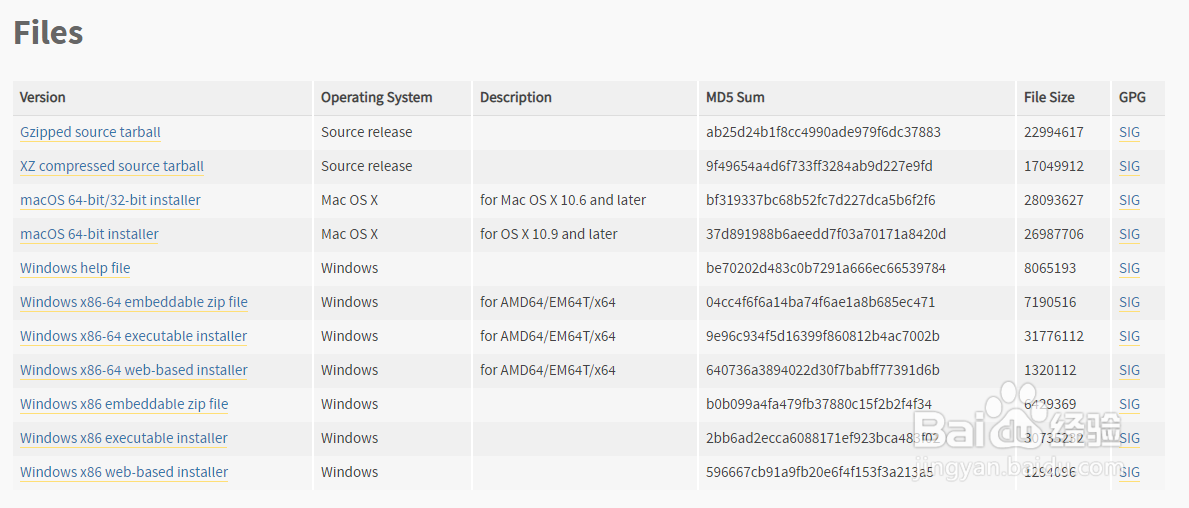
Task: Open SIG for macOS 64-bit/32-bit installer
Action: pos(1129,200)
